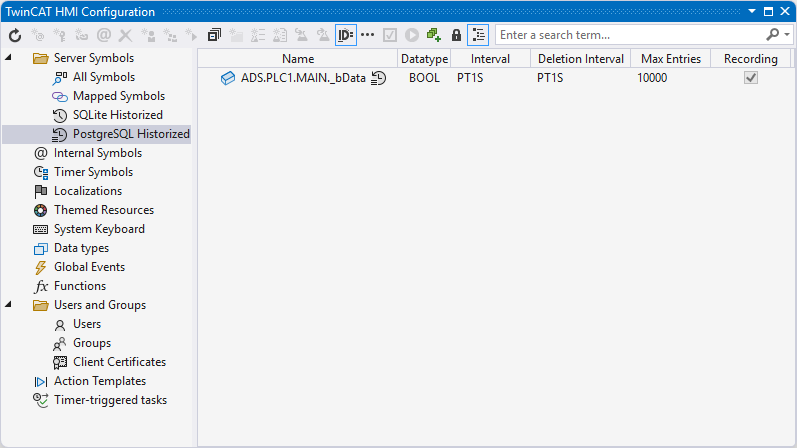Image resolution: width=797 pixels, height=448 pixels.
Task: Click the BOOL datatype cell
Action: point(424,78)
